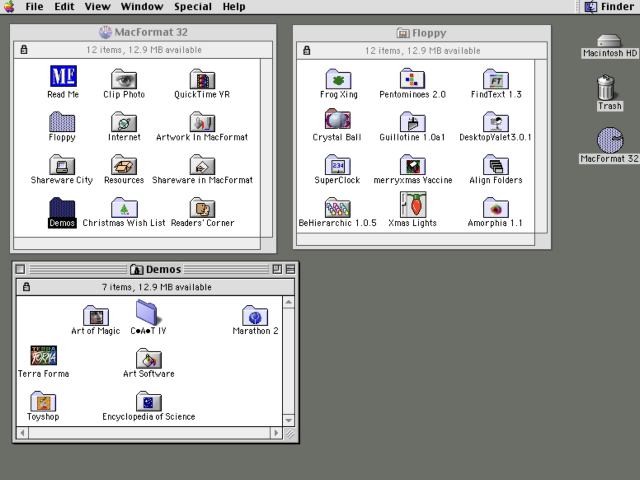Open the Edit menu
The width and height of the screenshot is (640, 480).
pyautogui.click(x=64, y=7)
